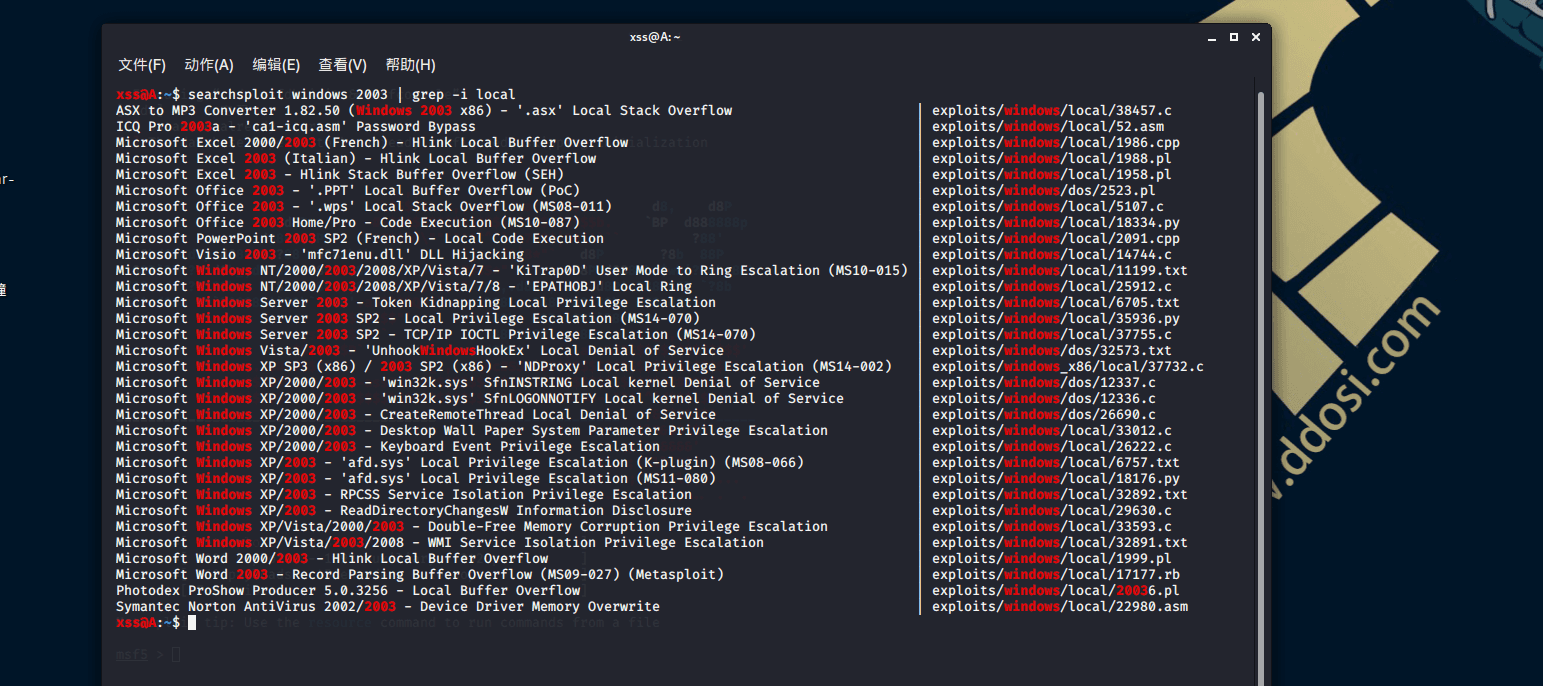This screenshot has height=686, width=1543.
Task: Open the 查看(V) menu
Action: pyautogui.click(x=343, y=65)
